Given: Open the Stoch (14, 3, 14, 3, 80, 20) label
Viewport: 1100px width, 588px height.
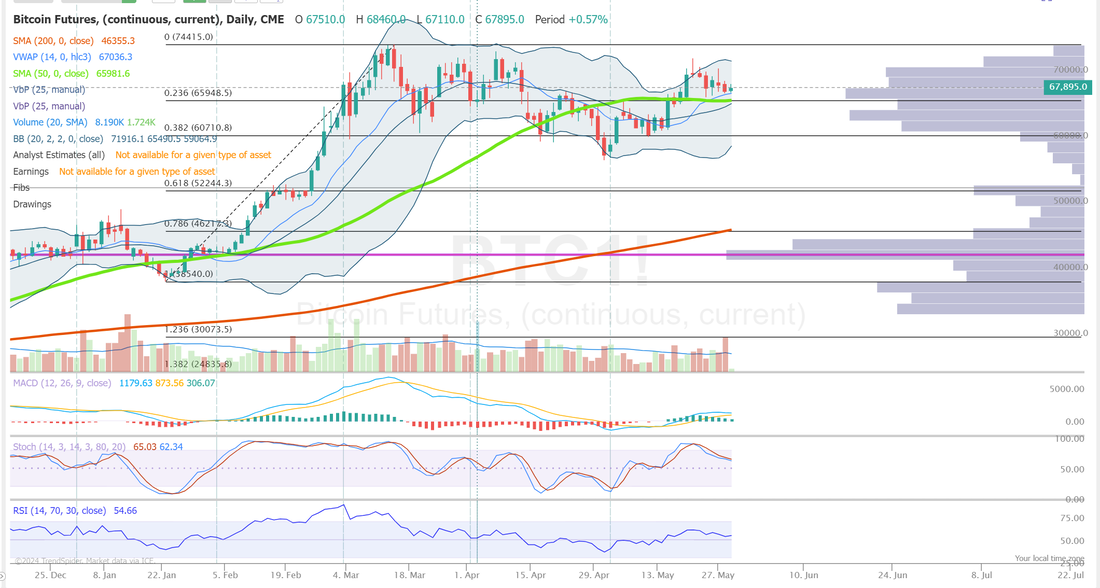Looking at the screenshot, I should tap(69, 447).
